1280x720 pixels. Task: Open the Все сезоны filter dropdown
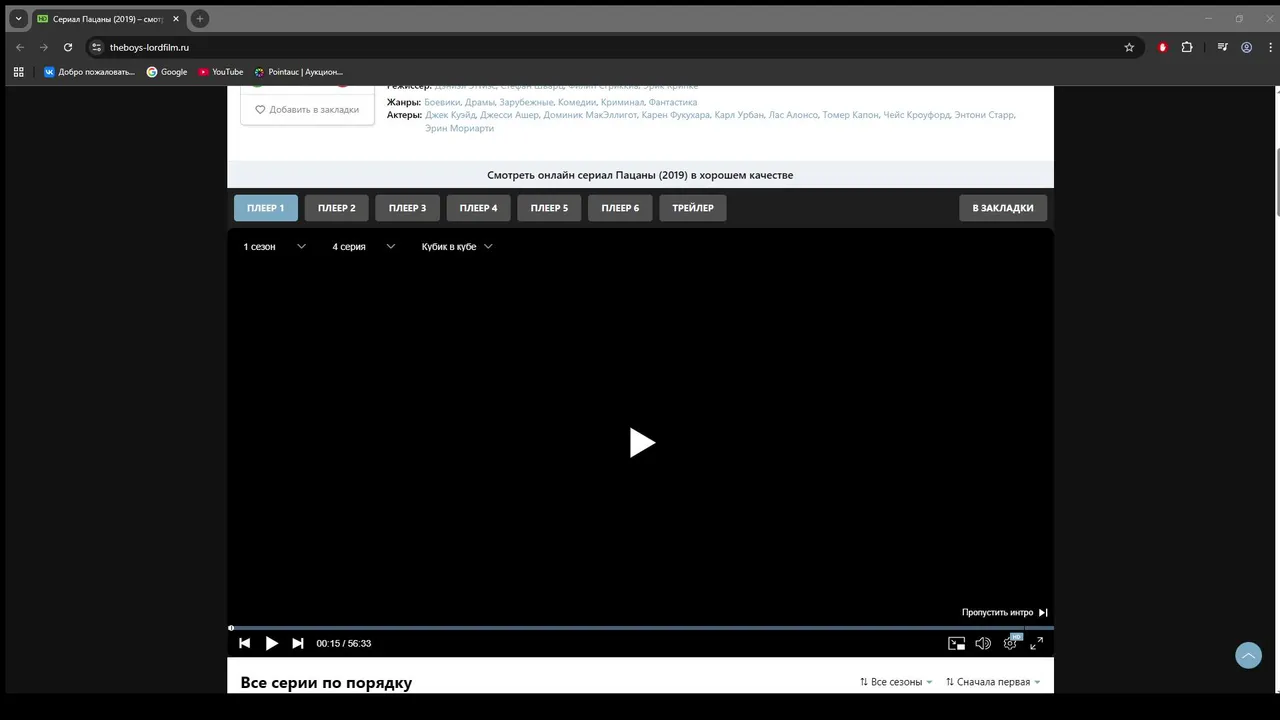tap(896, 682)
